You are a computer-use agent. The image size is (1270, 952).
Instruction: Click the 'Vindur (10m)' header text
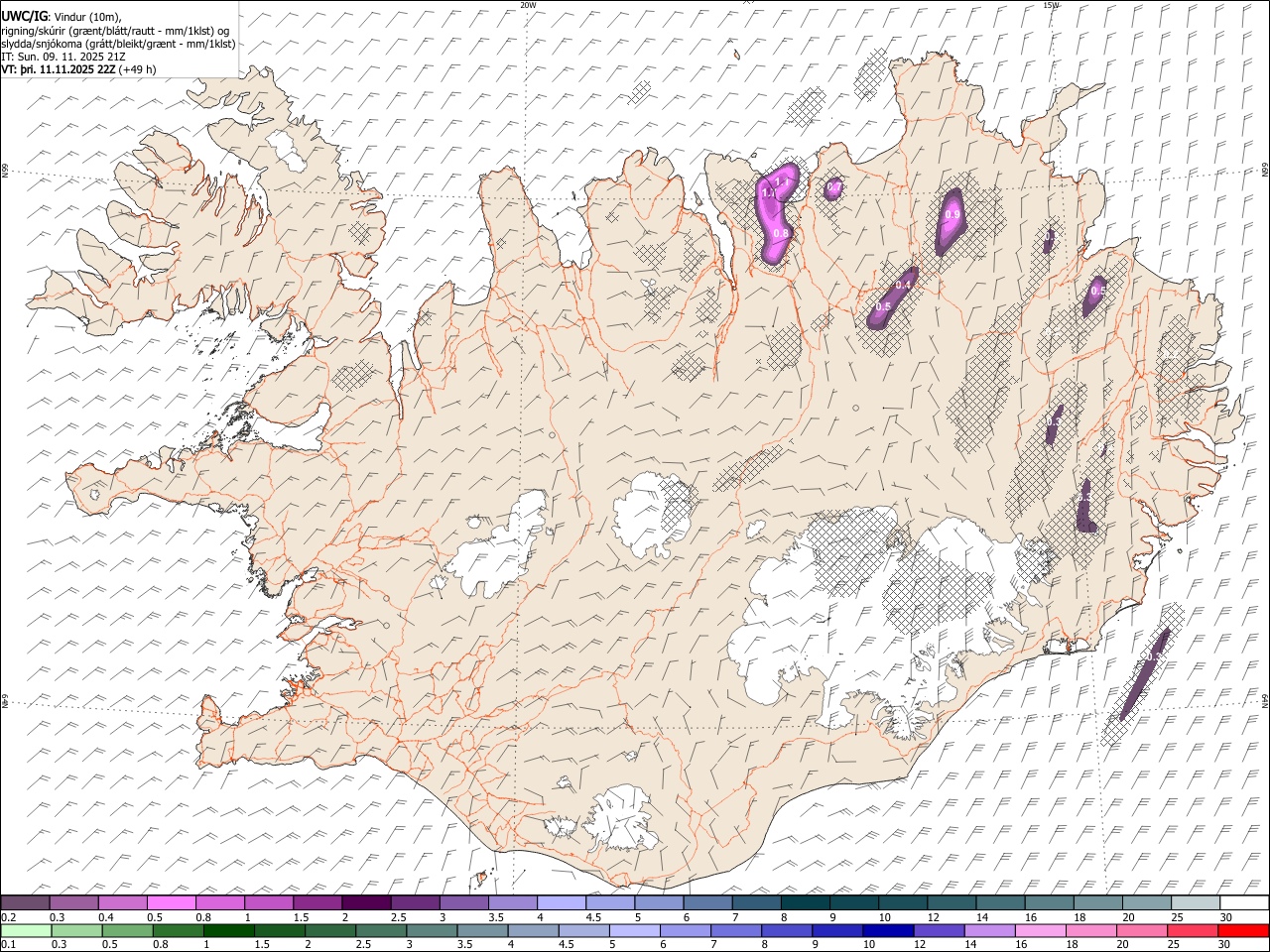[x=88, y=17]
